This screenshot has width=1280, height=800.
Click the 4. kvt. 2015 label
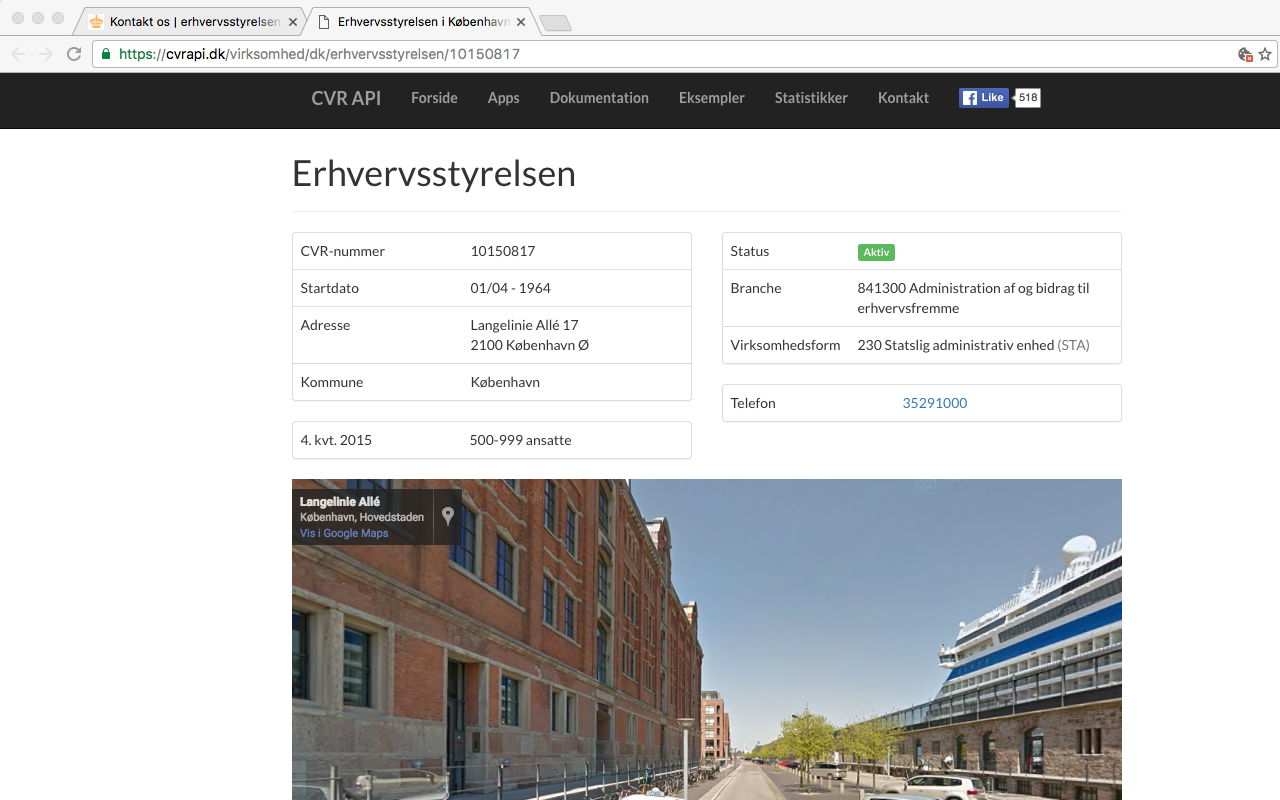336,440
